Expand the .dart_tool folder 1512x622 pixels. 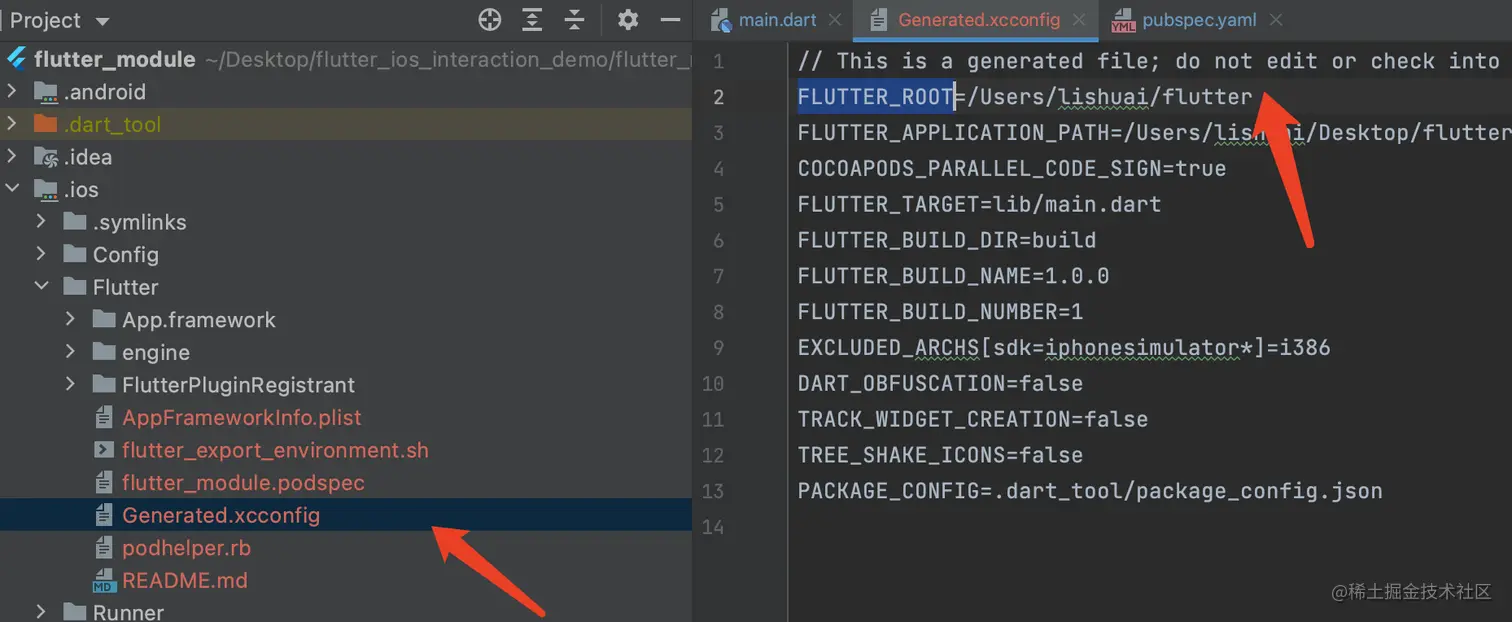[x=12, y=124]
